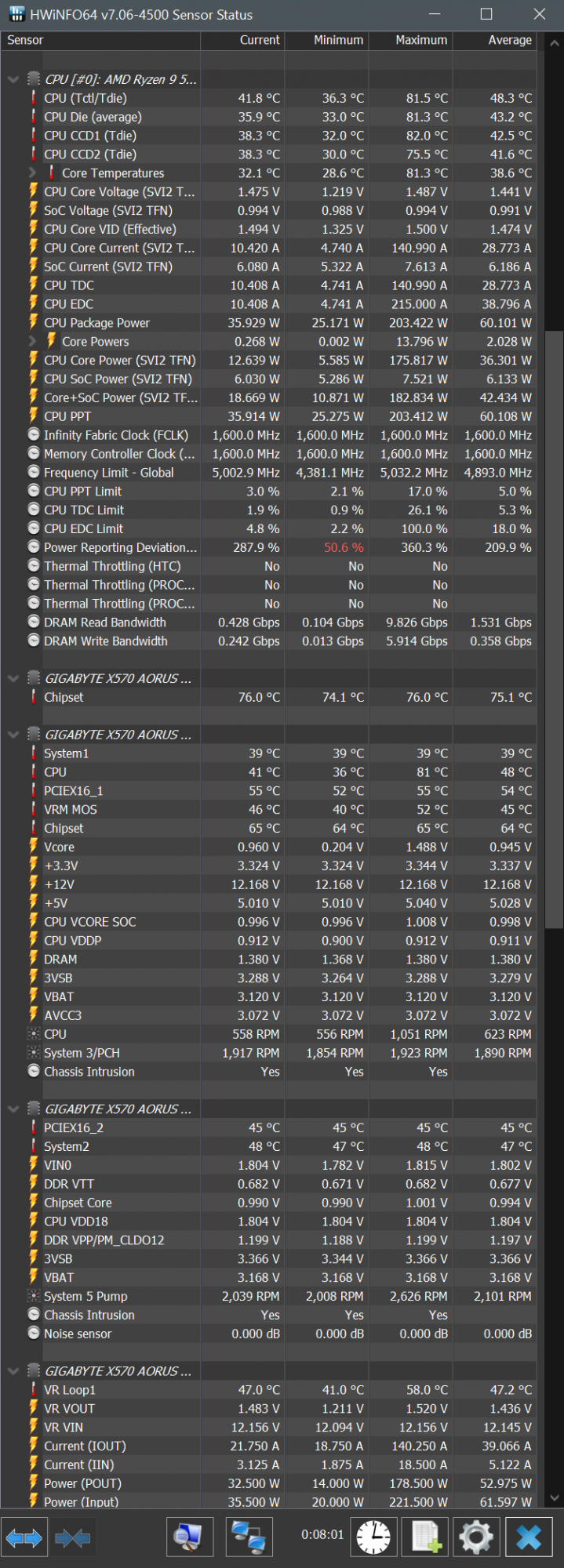Select the CPU VCORE SOC row
Viewport: 564px width, 1568px height.
(x=268, y=922)
